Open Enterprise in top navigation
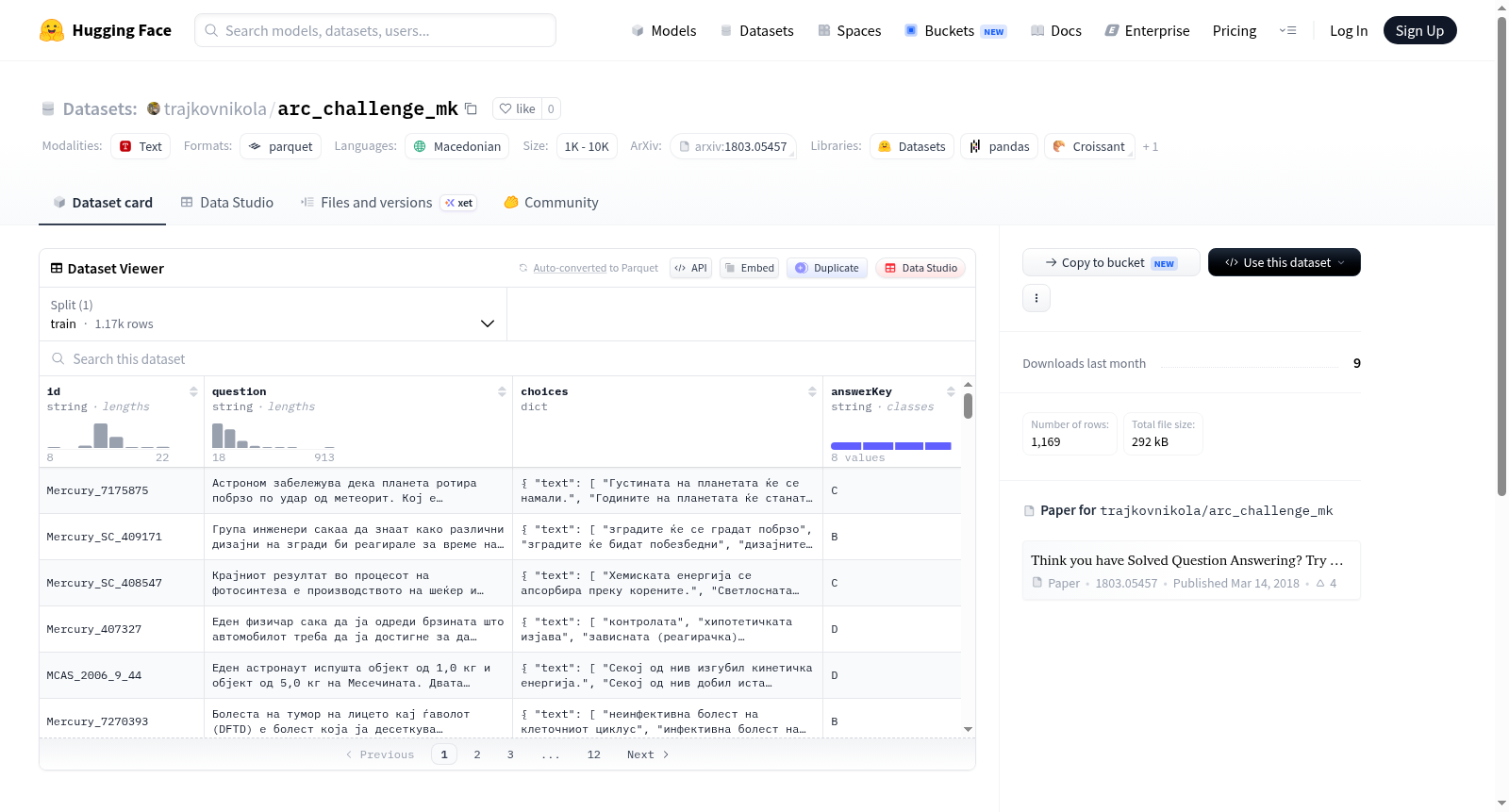The height and width of the screenshot is (812, 1509). click(1147, 31)
